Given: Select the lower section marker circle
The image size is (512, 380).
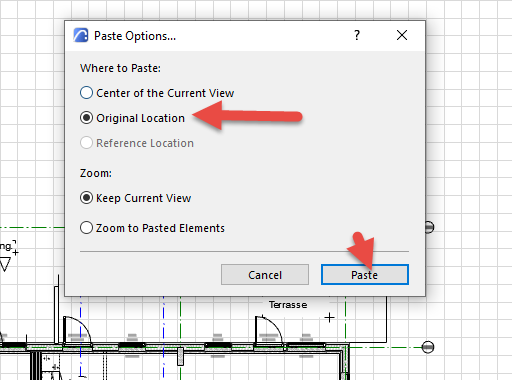Looking at the screenshot, I should [x=428, y=347].
